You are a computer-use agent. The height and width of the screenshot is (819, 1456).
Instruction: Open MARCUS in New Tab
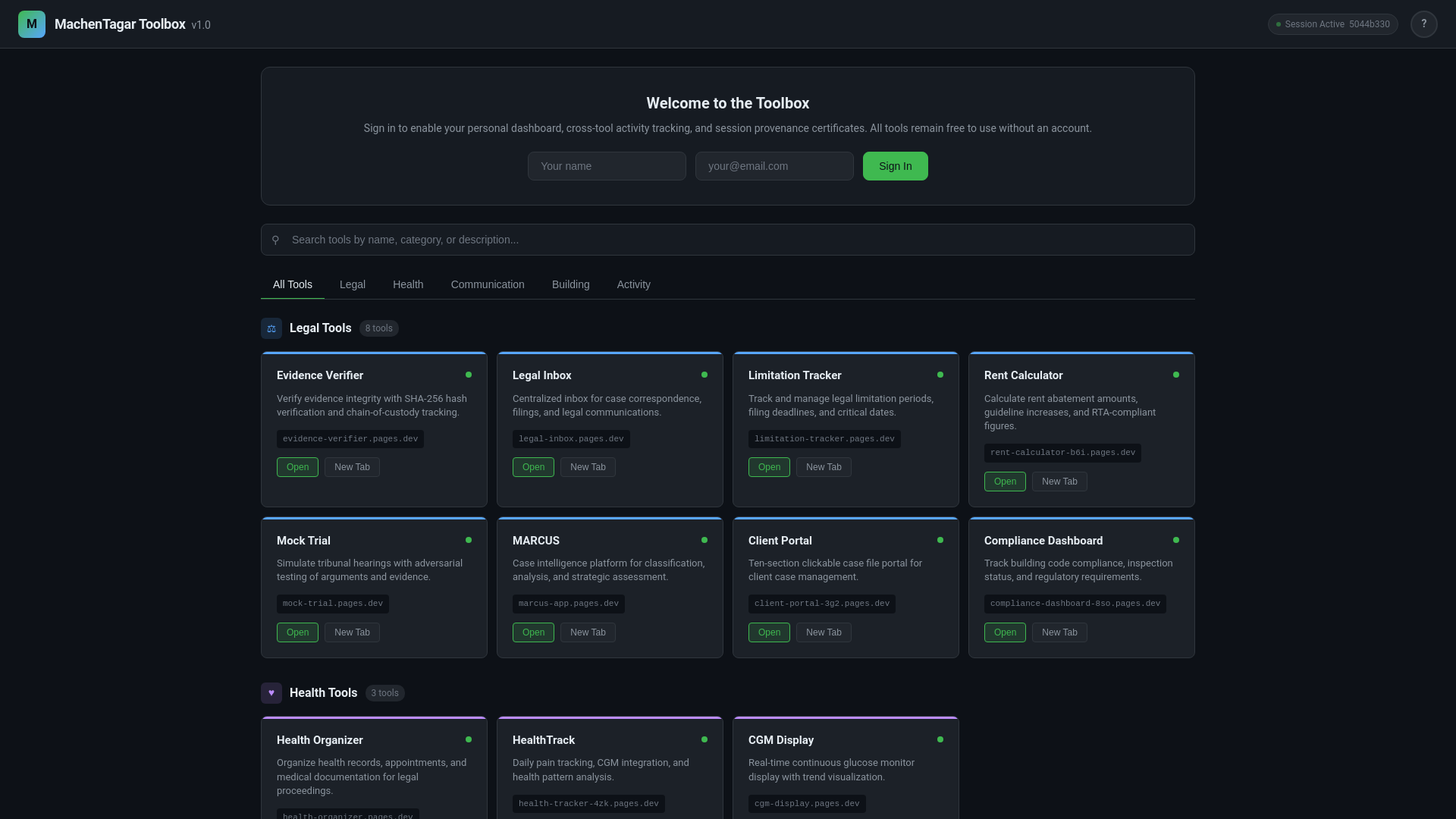(x=588, y=632)
